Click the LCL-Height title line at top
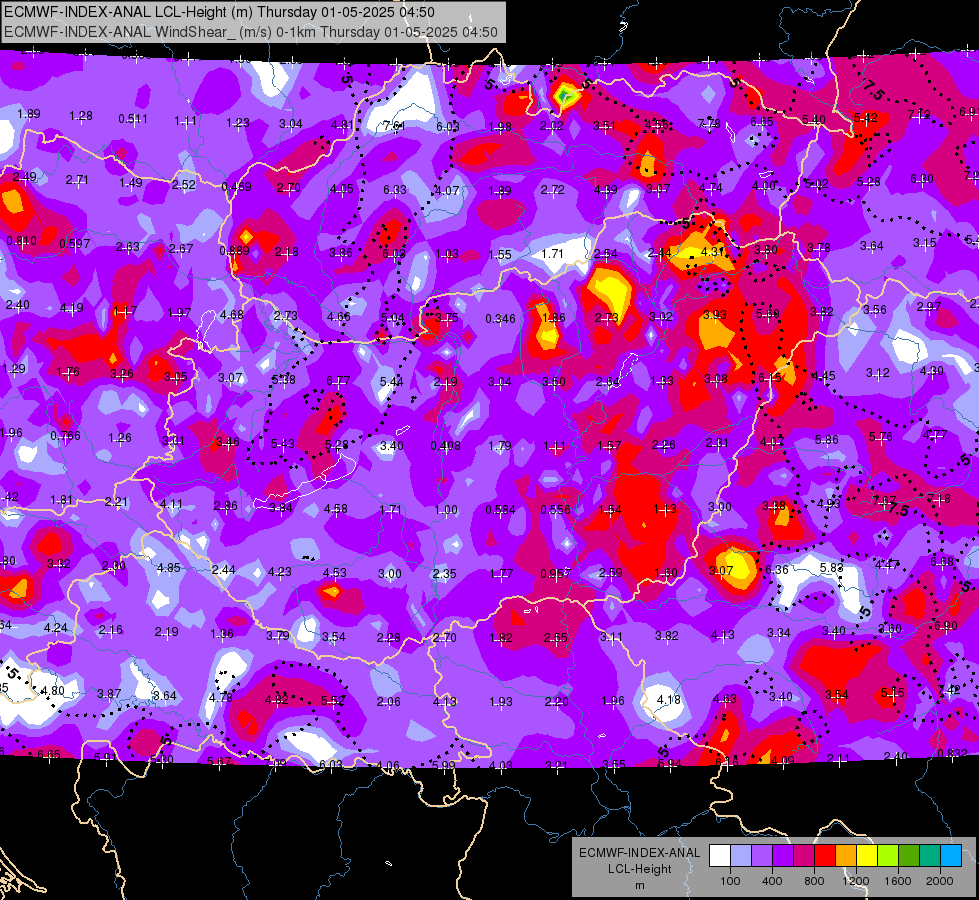 click(219, 12)
